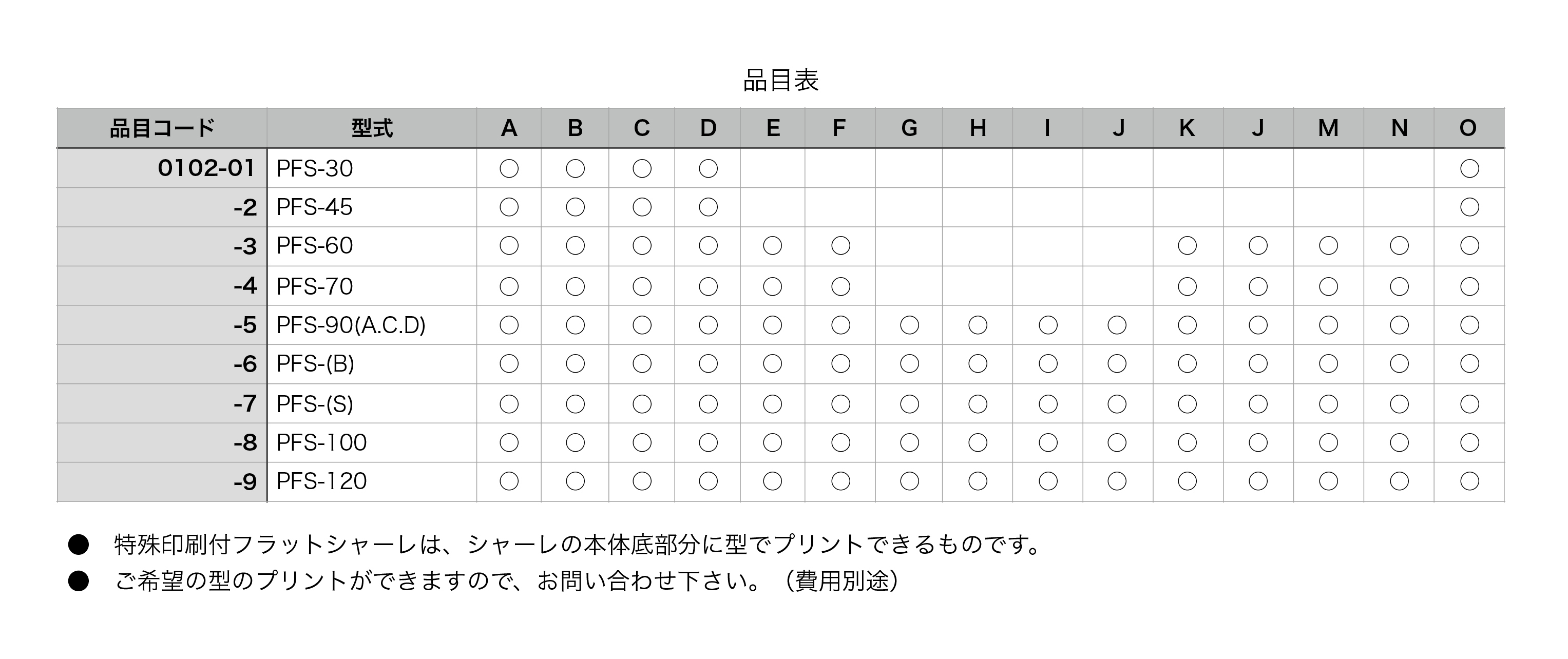This screenshot has width=1568, height=659.
Task: Click the -9 item code cell
Action: click(x=162, y=482)
